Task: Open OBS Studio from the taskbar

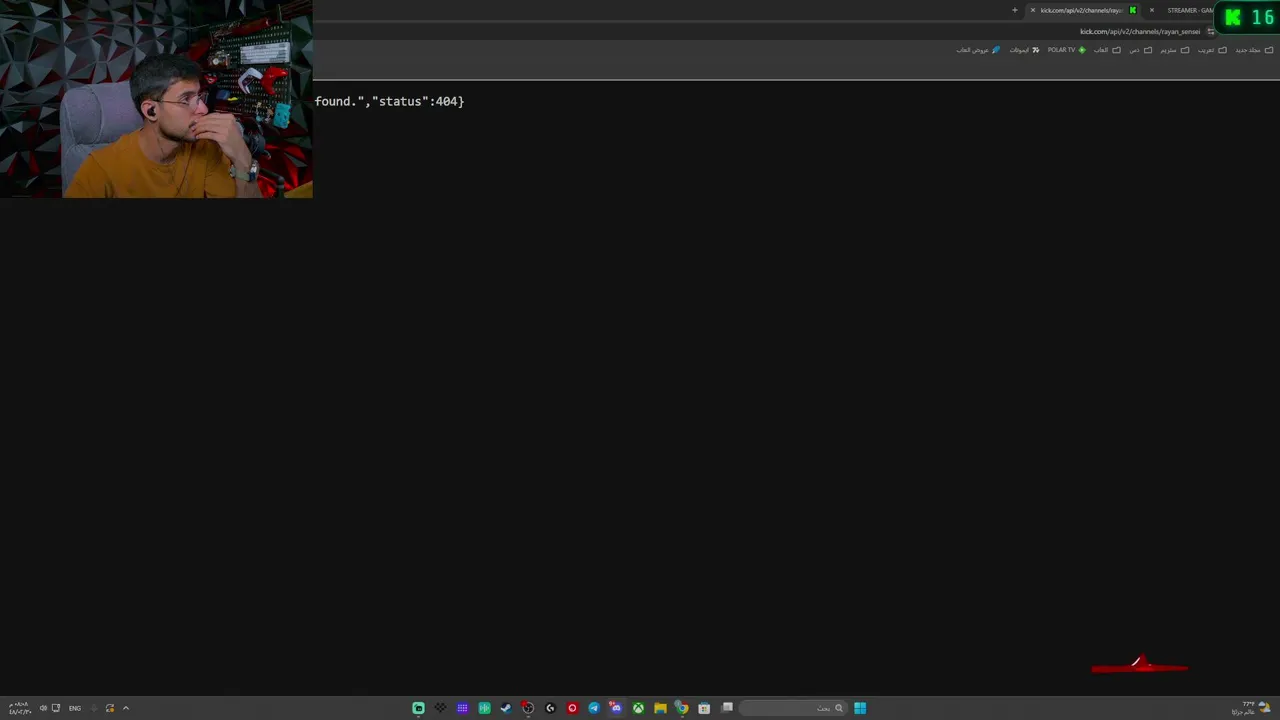Action: (x=528, y=708)
